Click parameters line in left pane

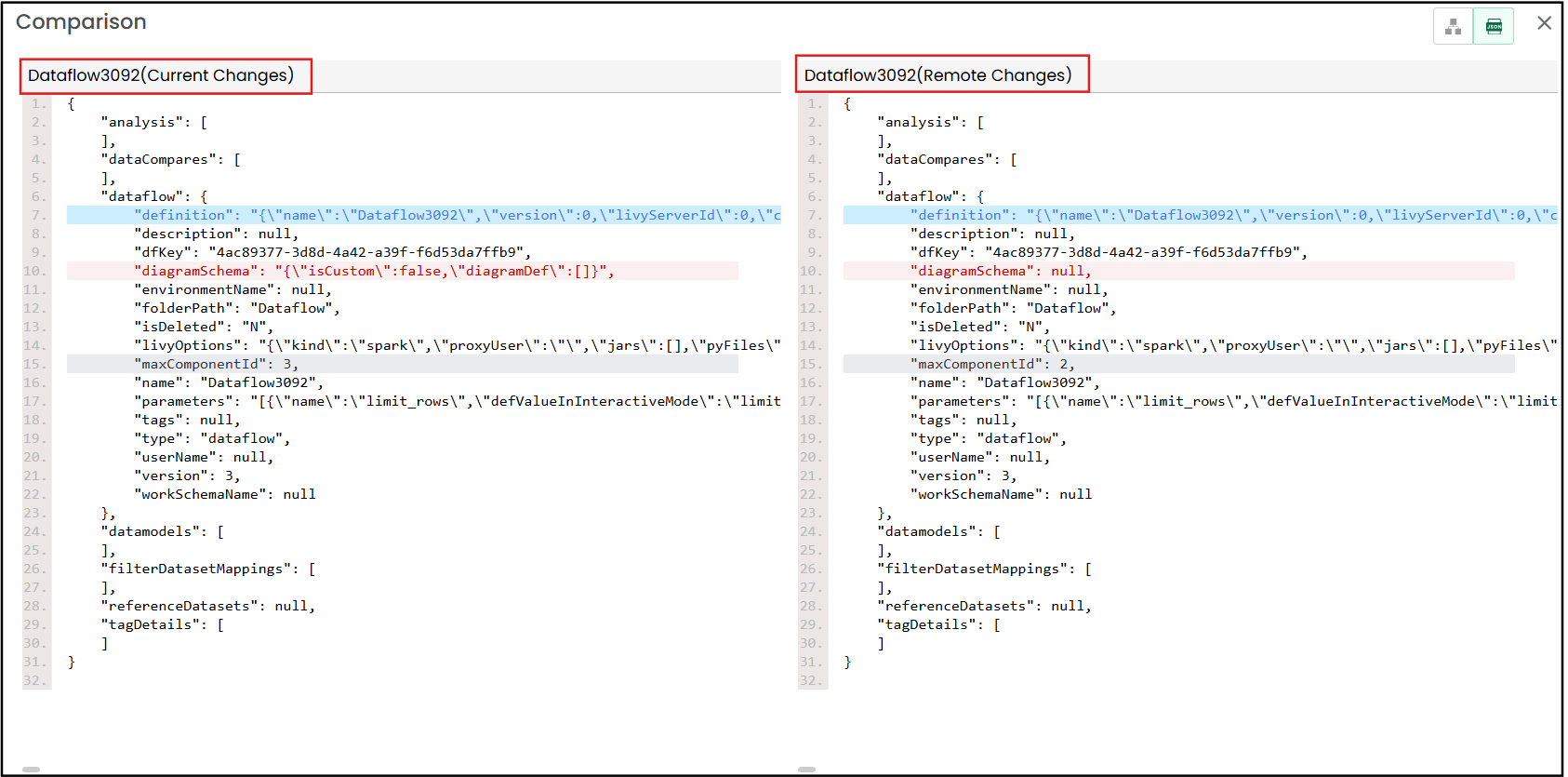click(x=456, y=401)
